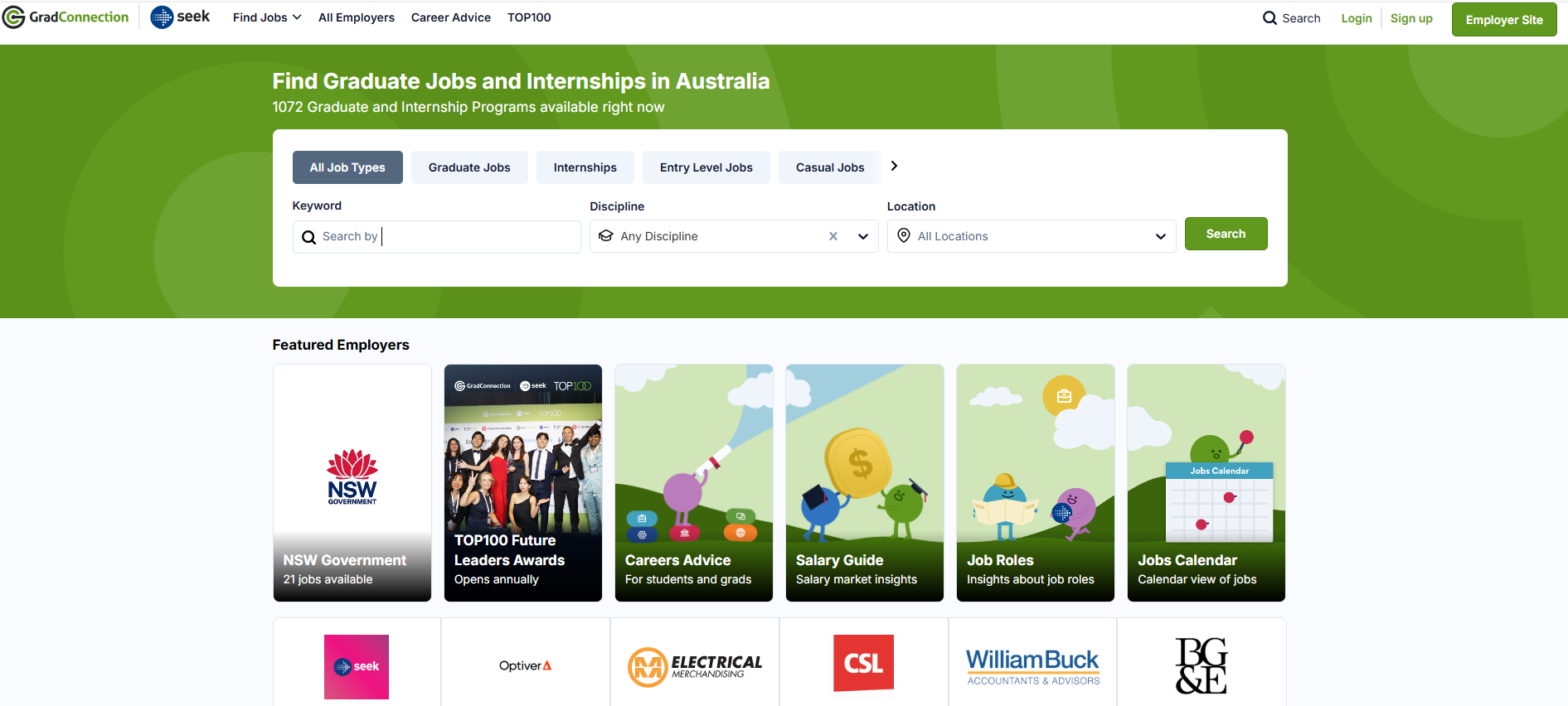Clear the Any Discipline selection
This screenshot has height=706, width=1568.
(833, 236)
